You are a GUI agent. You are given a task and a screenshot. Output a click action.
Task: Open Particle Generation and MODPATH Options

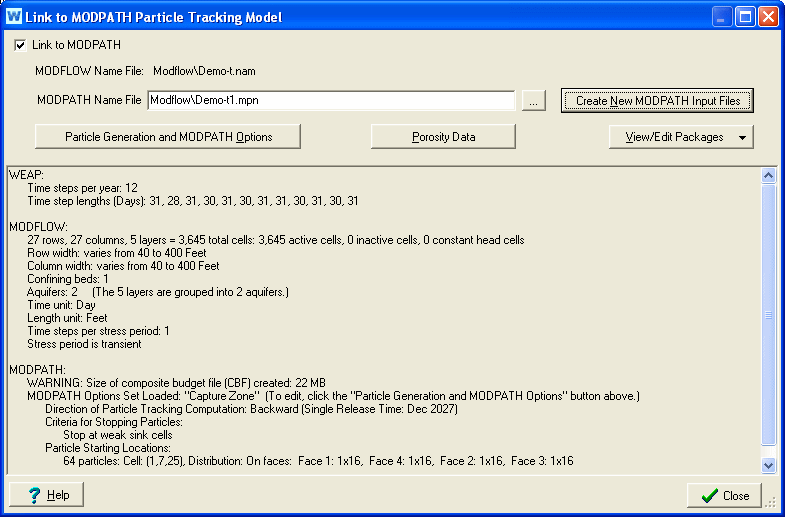tap(168, 137)
